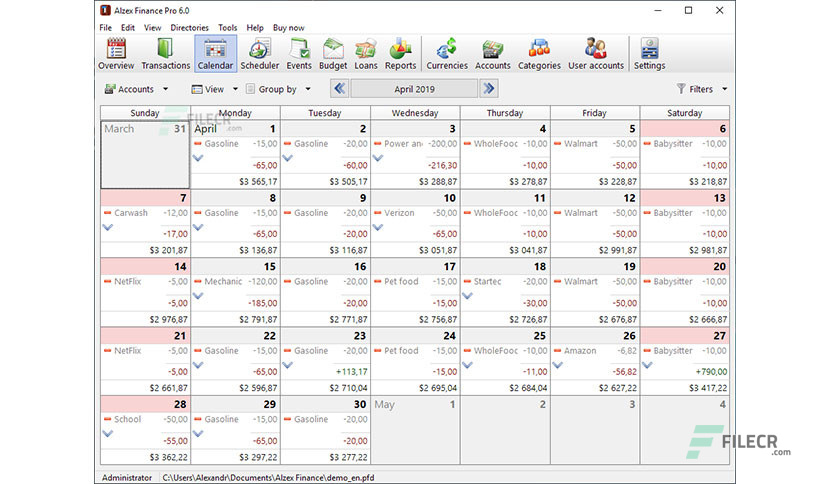This screenshot has width=836, height=484.
Task: Click the Wednesday column header
Action: pos(415,113)
